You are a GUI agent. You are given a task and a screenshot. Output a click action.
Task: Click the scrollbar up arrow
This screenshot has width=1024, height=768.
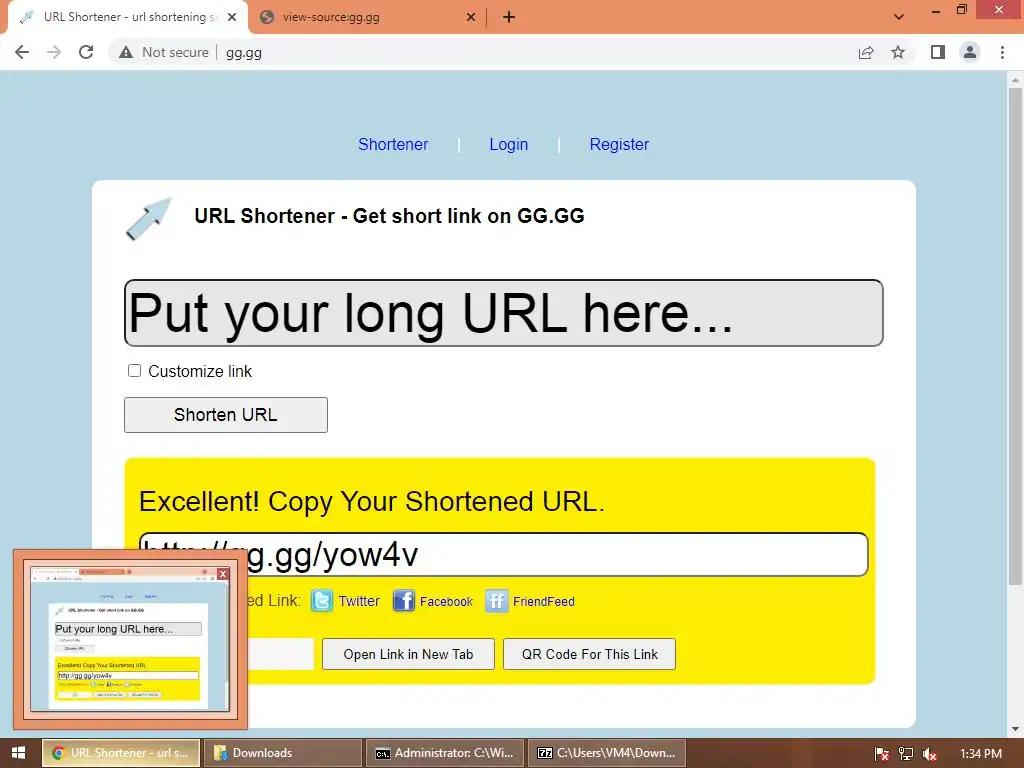pos(1015,78)
